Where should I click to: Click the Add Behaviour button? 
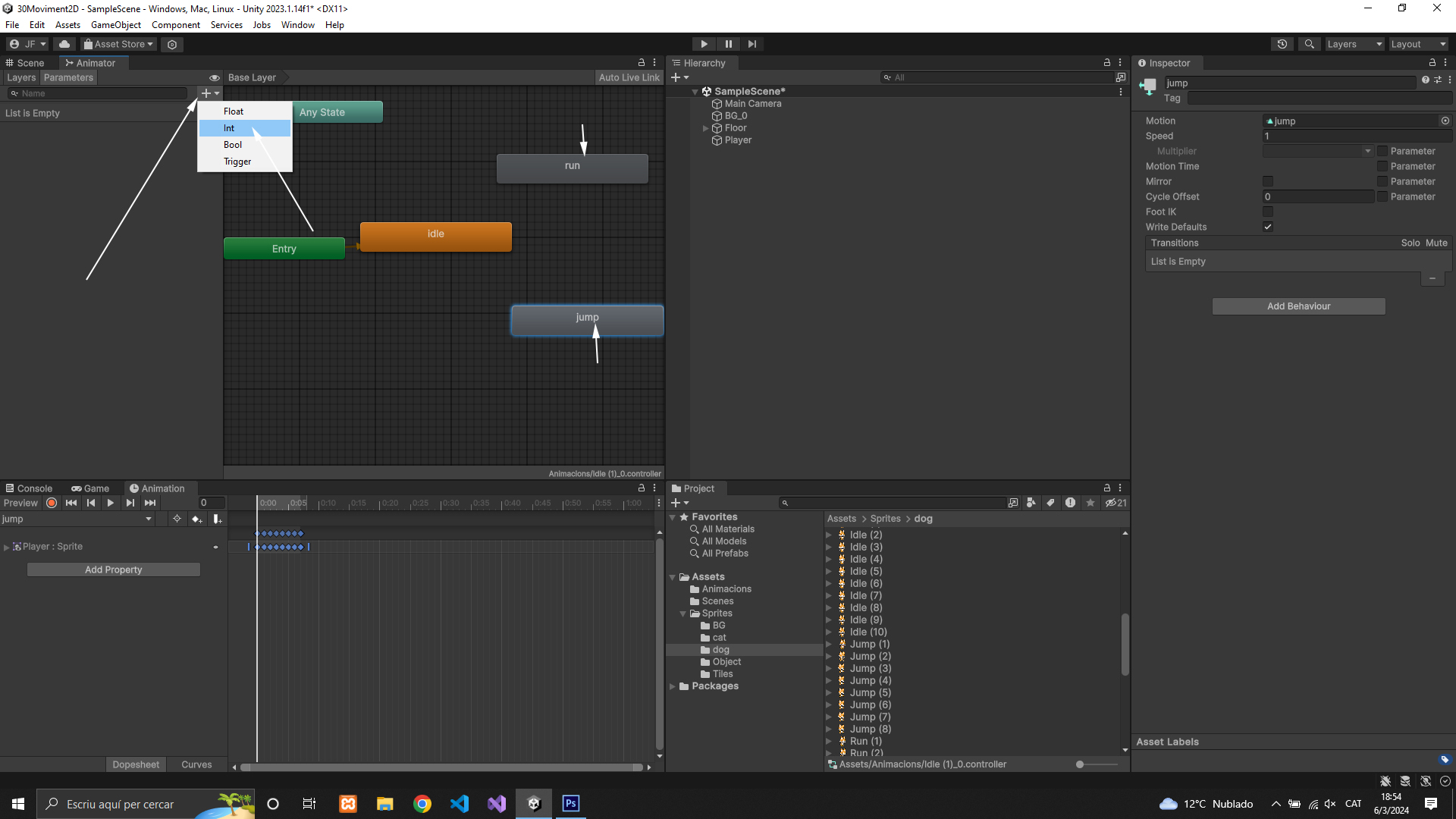[1298, 306]
